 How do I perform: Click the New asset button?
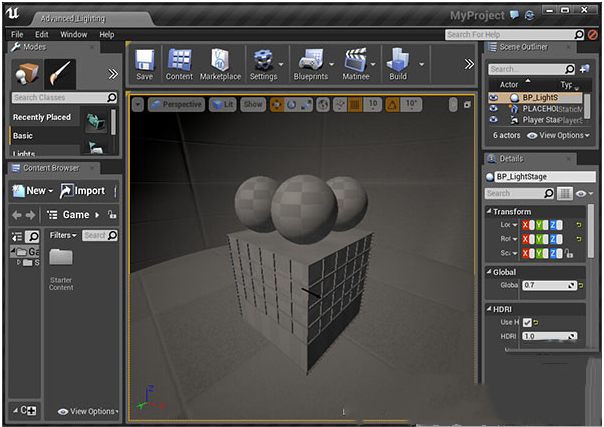click(31, 190)
